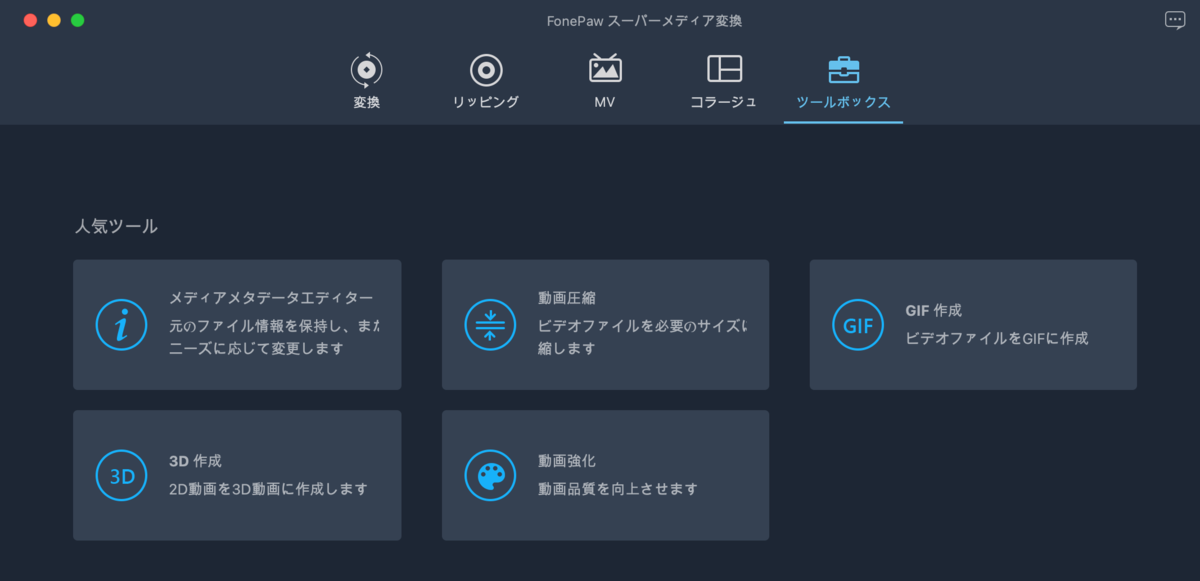The image size is (1200, 581).
Task: Close the window with the red button
Action: 30,20
